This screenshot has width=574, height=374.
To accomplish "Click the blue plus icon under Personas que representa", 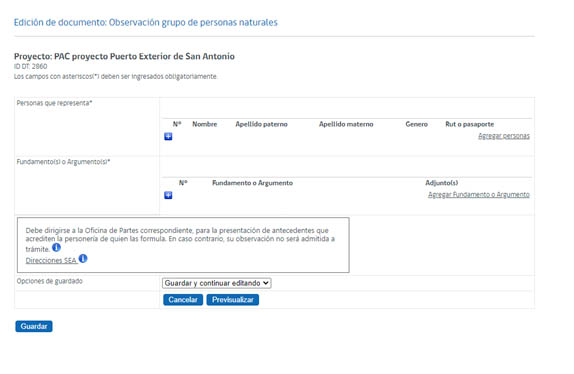I will click(168, 136).
